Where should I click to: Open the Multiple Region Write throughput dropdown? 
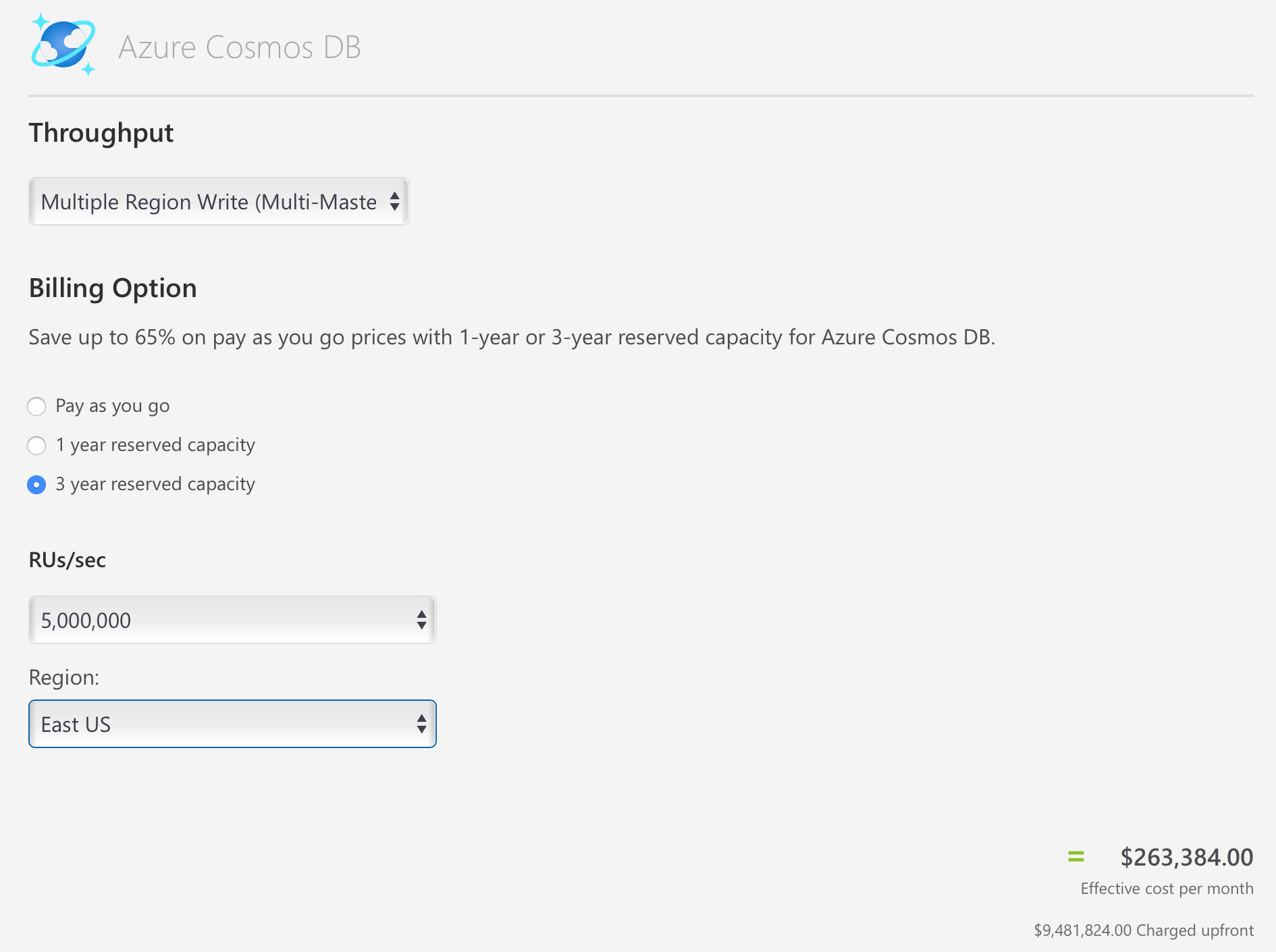tap(219, 202)
